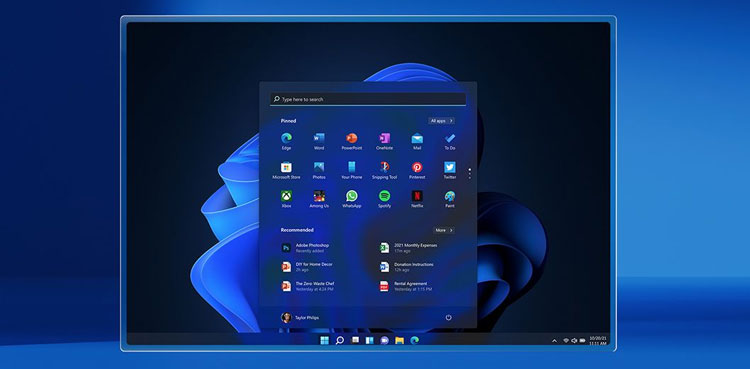Open the Your Phone app
The image size is (750, 369).
click(x=352, y=170)
